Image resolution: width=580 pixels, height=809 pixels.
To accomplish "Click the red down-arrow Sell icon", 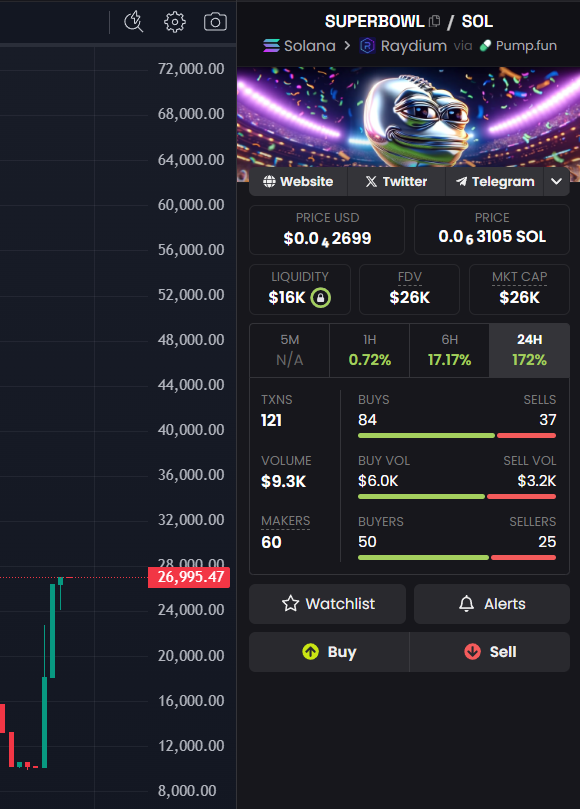I will (x=472, y=652).
